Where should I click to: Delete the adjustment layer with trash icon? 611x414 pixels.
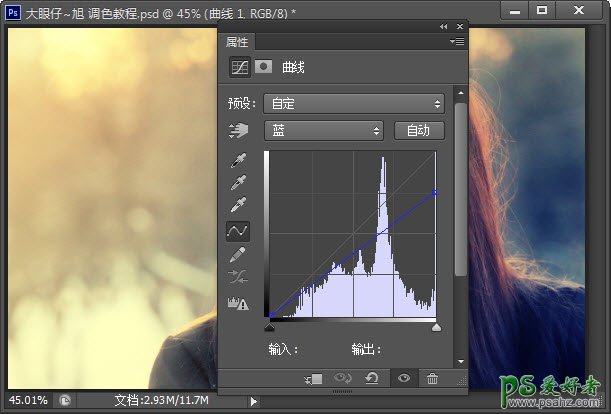tap(432, 379)
